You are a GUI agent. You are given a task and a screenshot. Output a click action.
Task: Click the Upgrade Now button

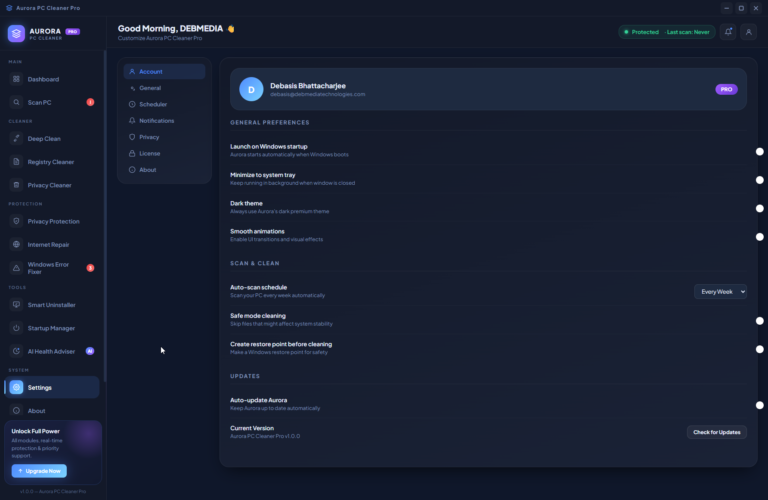tap(39, 471)
